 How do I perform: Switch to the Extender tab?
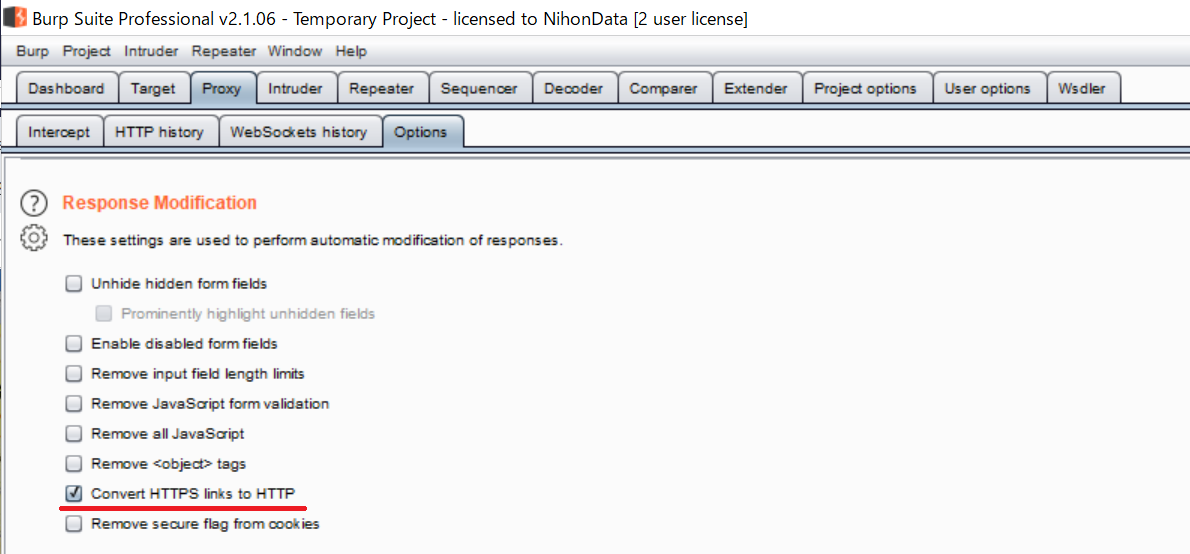click(756, 88)
